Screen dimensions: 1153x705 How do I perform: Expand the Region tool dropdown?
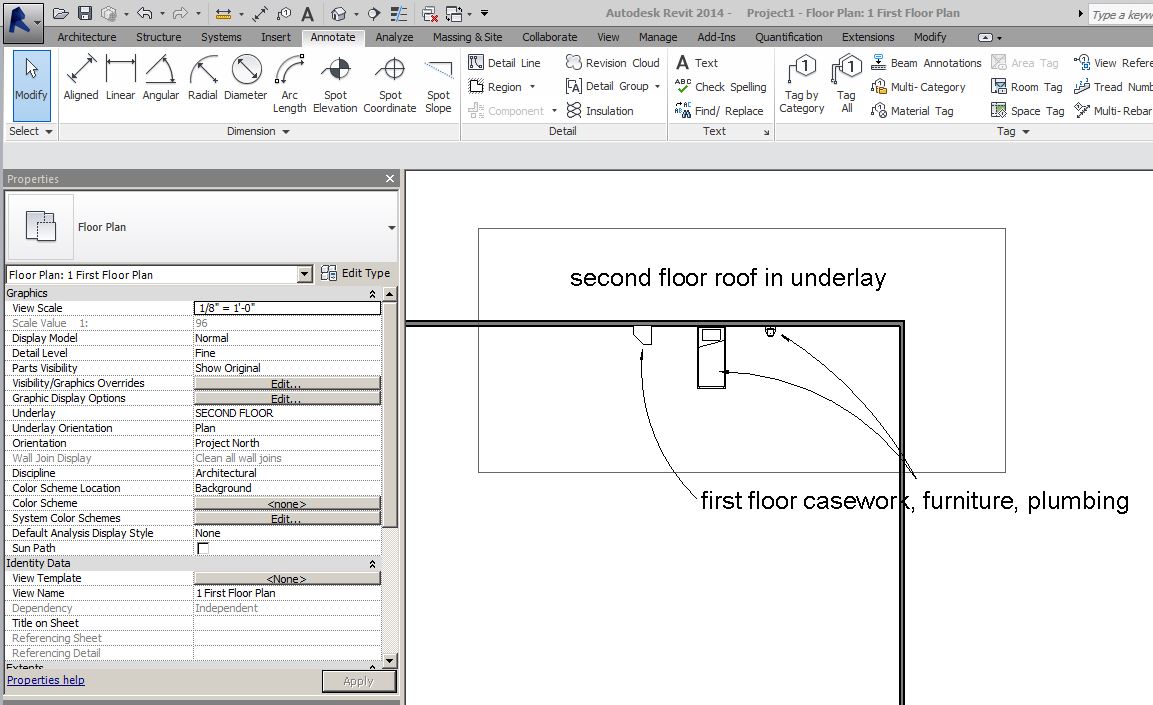pos(532,87)
